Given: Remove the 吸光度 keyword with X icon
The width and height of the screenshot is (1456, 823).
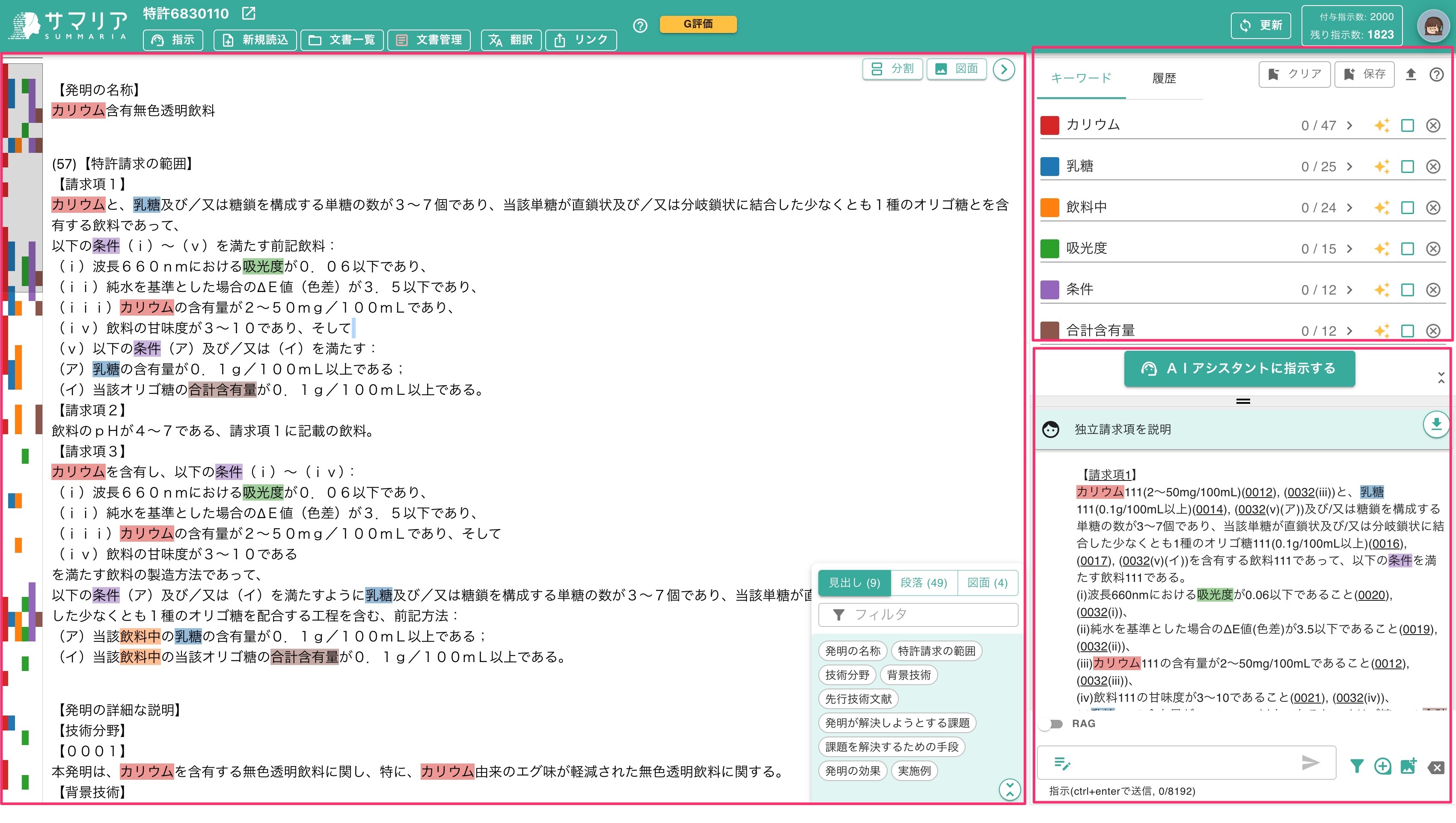Looking at the screenshot, I should [1433, 248].
